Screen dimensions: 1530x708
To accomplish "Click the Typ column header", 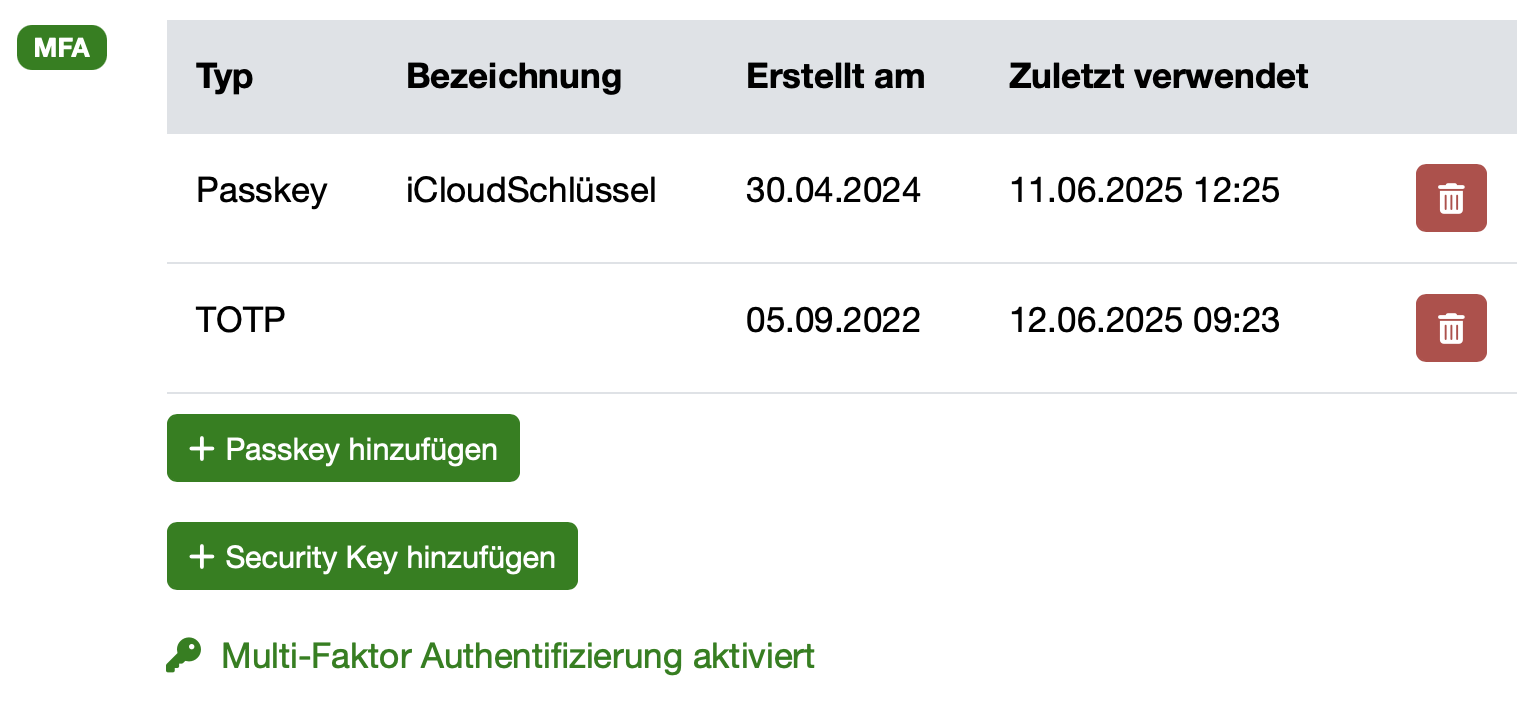I will (224, 76).
